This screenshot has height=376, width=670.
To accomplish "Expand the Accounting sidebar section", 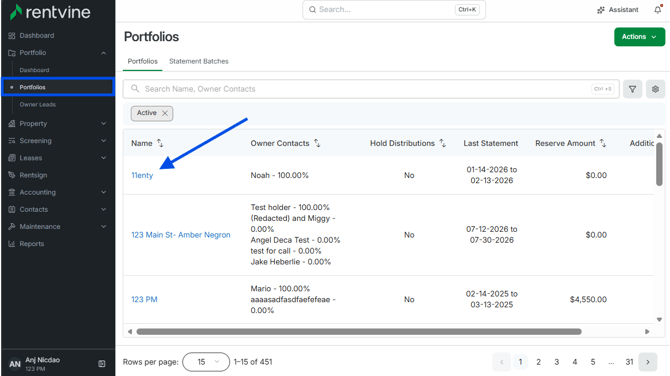I will point(103,192).
